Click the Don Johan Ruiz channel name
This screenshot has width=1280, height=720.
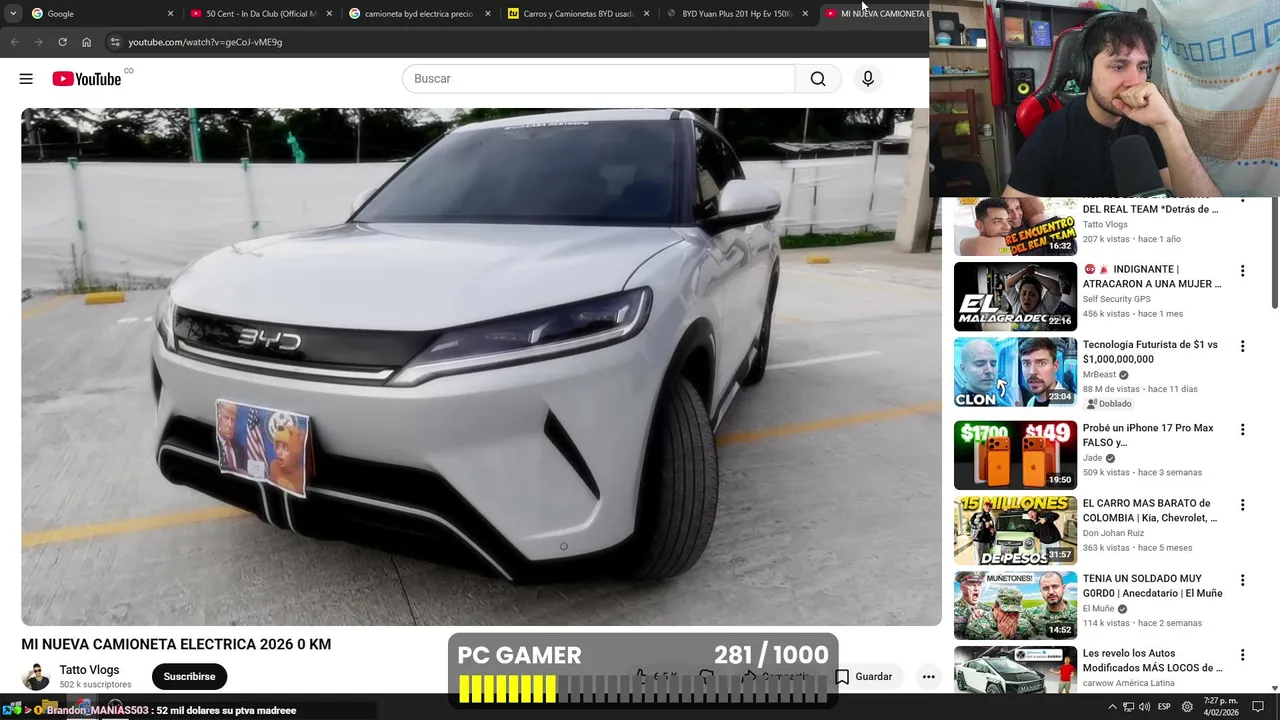(x=1113, y=533)
